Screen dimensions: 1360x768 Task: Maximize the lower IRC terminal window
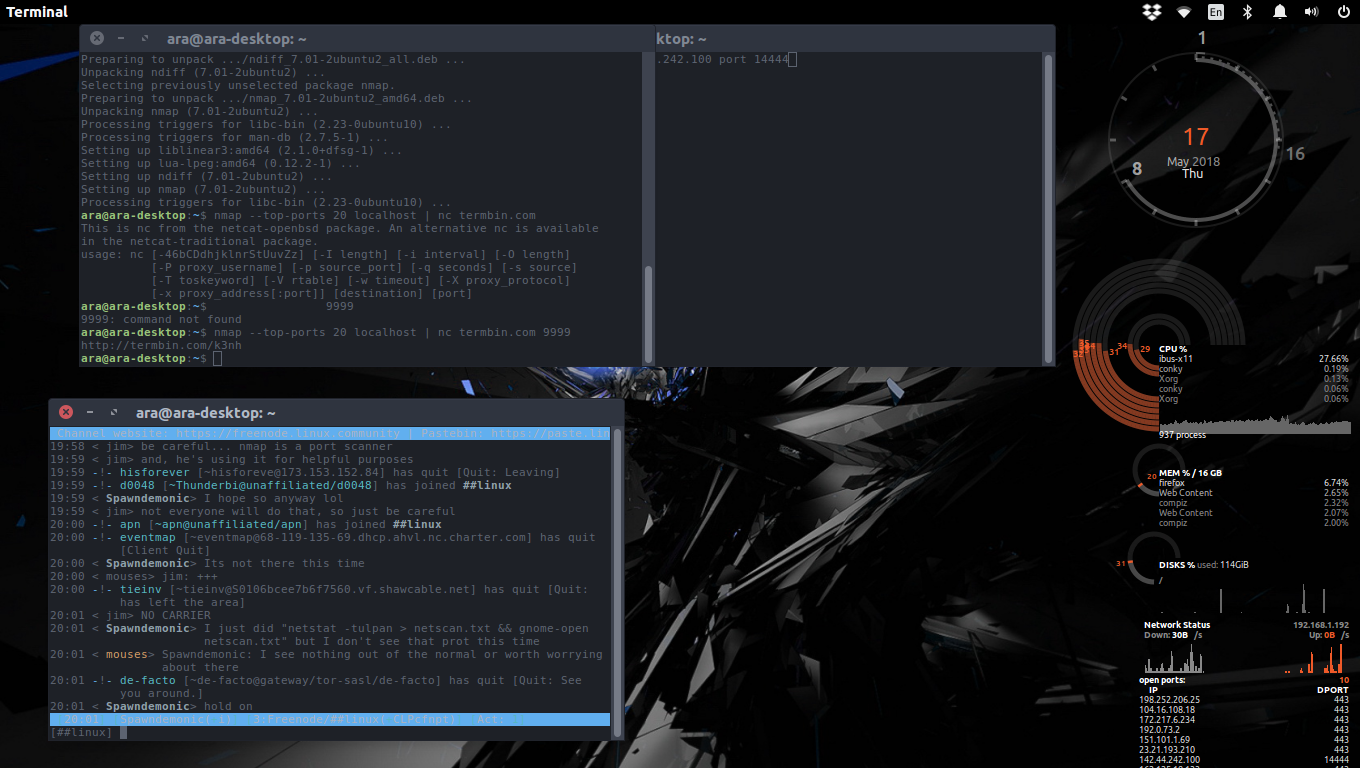[114, 412]
